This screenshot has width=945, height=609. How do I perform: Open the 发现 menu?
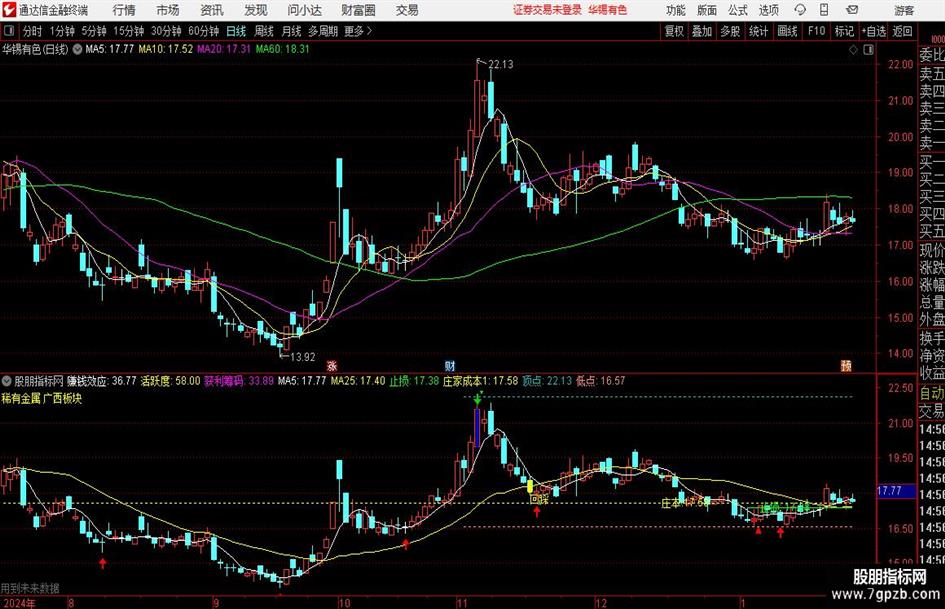[256, 10]
